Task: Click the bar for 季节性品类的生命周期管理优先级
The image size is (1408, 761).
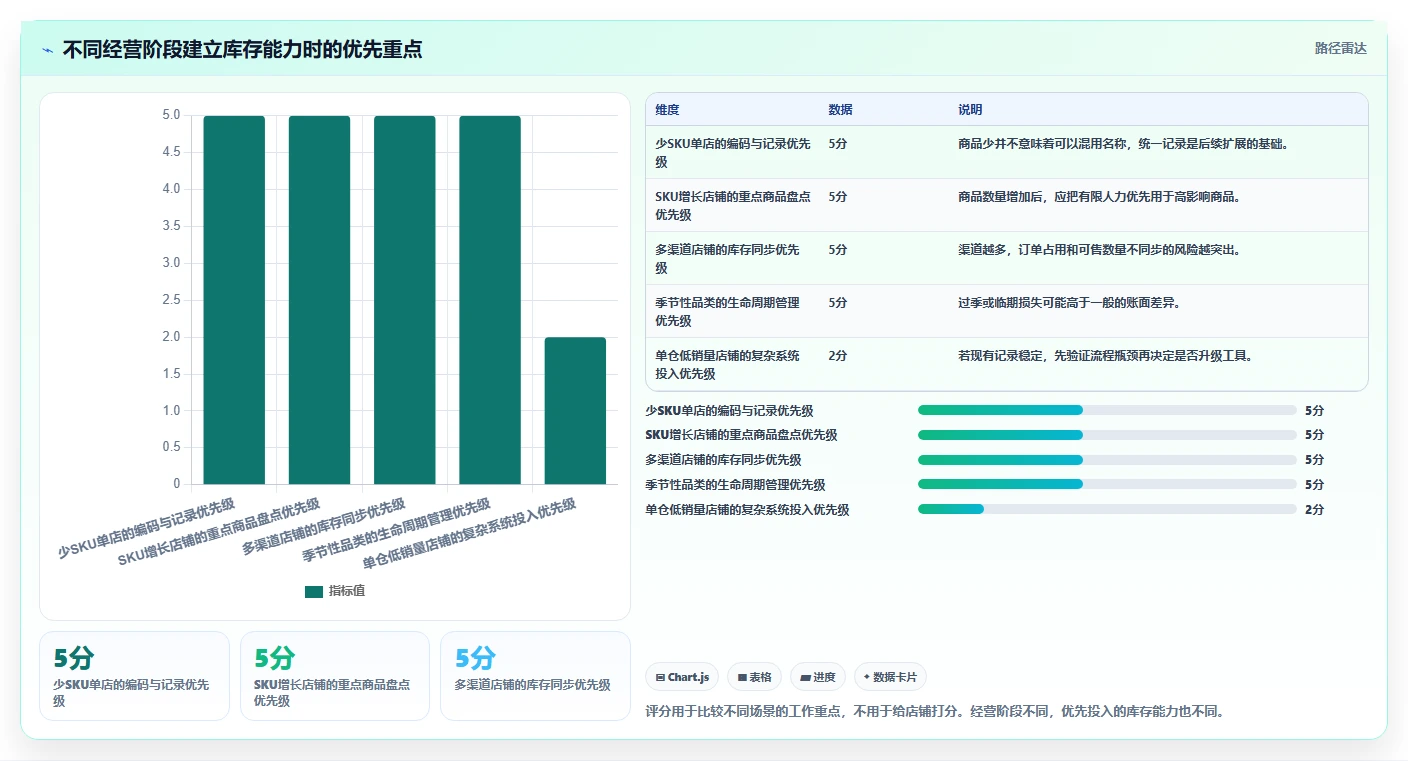Action: [490, 300]
